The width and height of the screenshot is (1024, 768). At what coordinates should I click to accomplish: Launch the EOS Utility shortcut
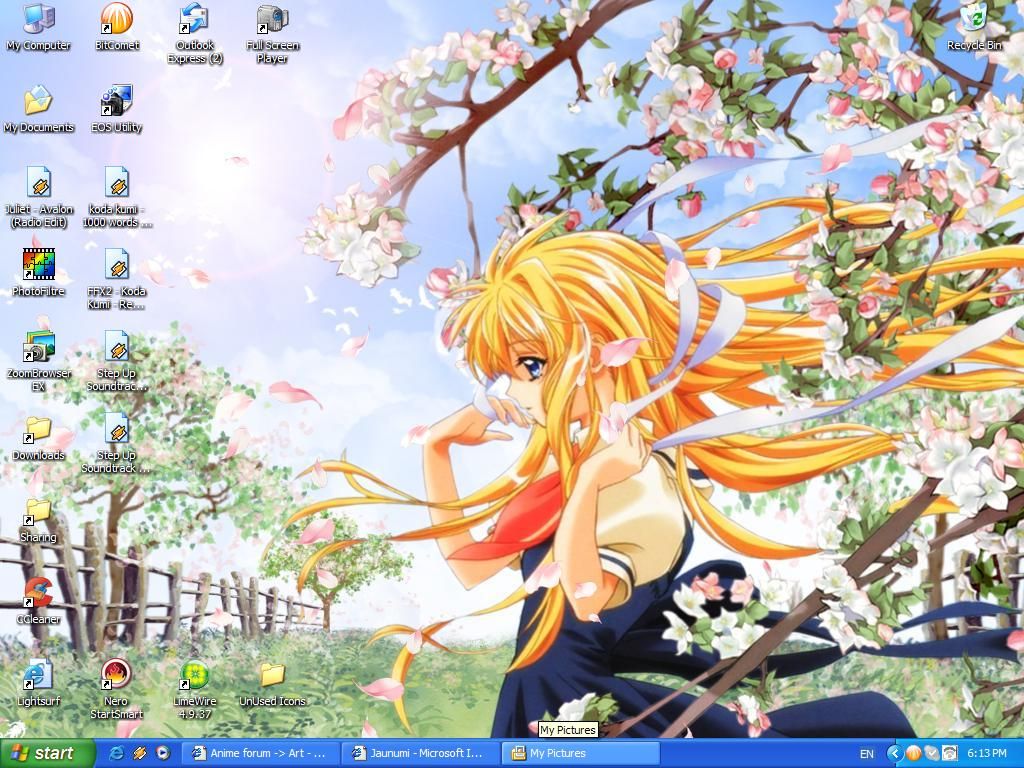[117, 110]
